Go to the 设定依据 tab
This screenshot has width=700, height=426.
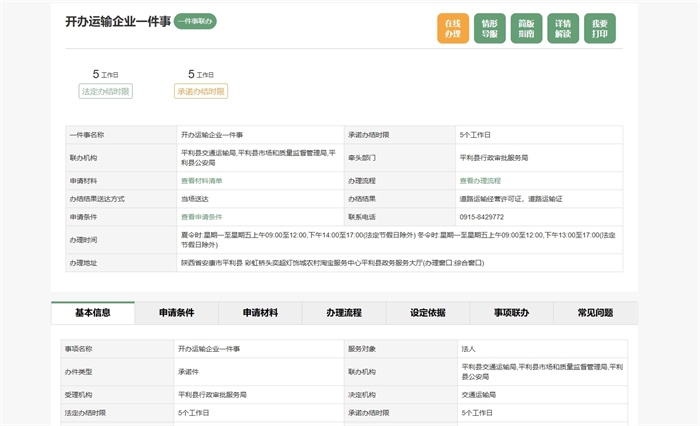(428, 313)
